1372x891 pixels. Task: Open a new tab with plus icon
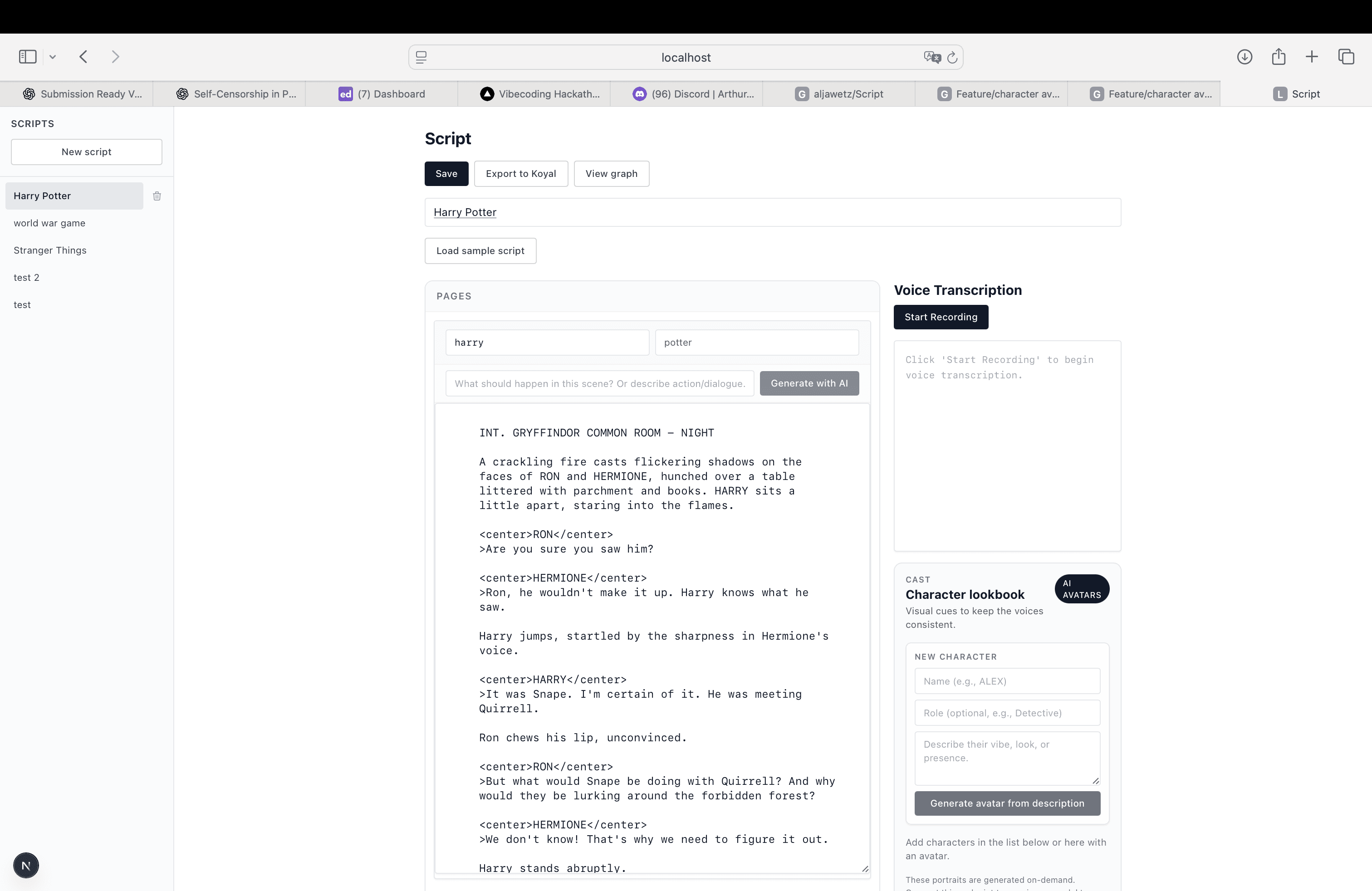coord(1312,56)
